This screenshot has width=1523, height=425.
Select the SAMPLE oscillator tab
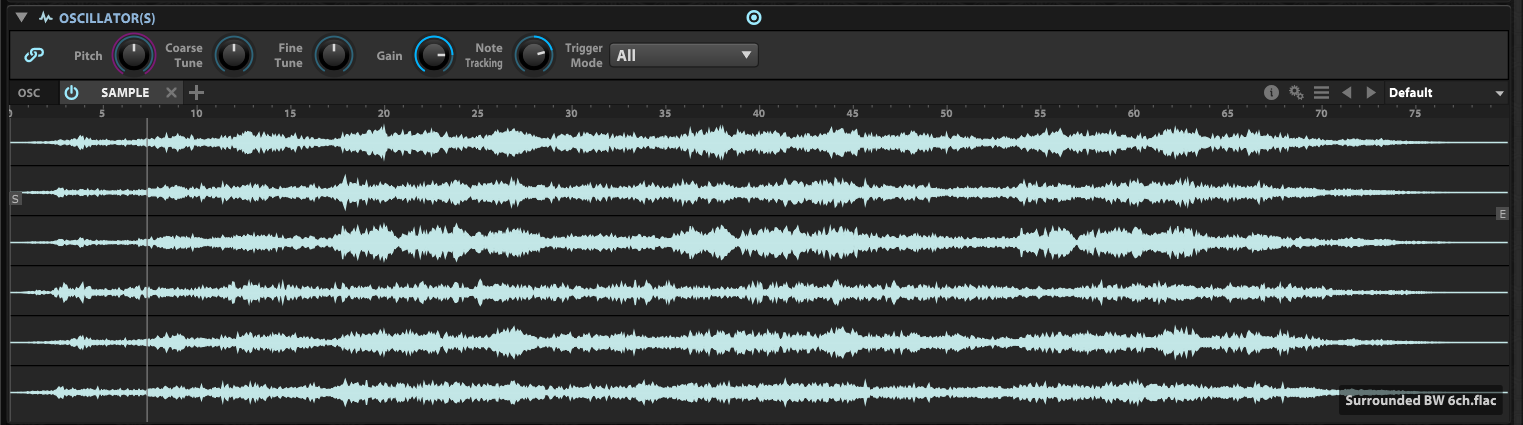coord(125,93)
